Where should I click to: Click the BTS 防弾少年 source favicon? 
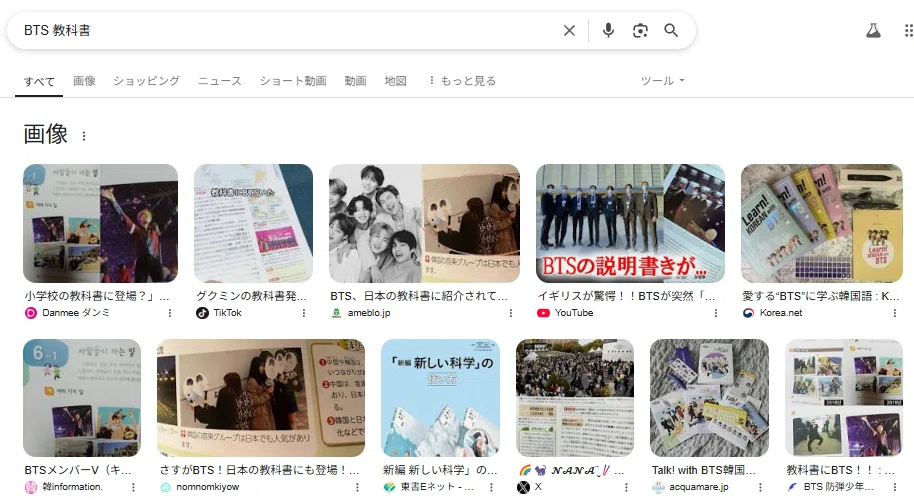(793, 487)
